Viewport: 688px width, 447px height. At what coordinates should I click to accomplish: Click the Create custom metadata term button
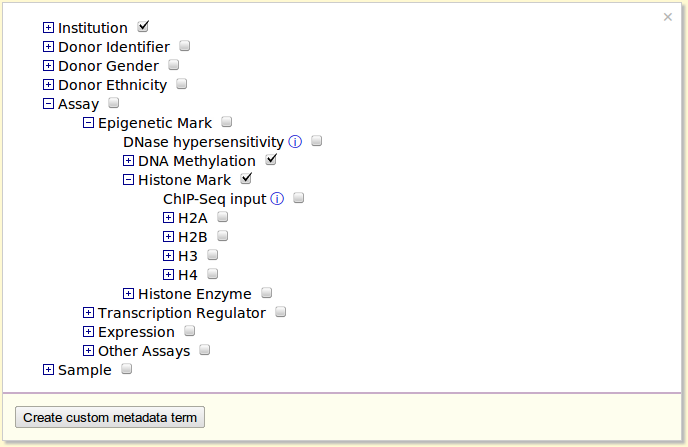[110, 417]
